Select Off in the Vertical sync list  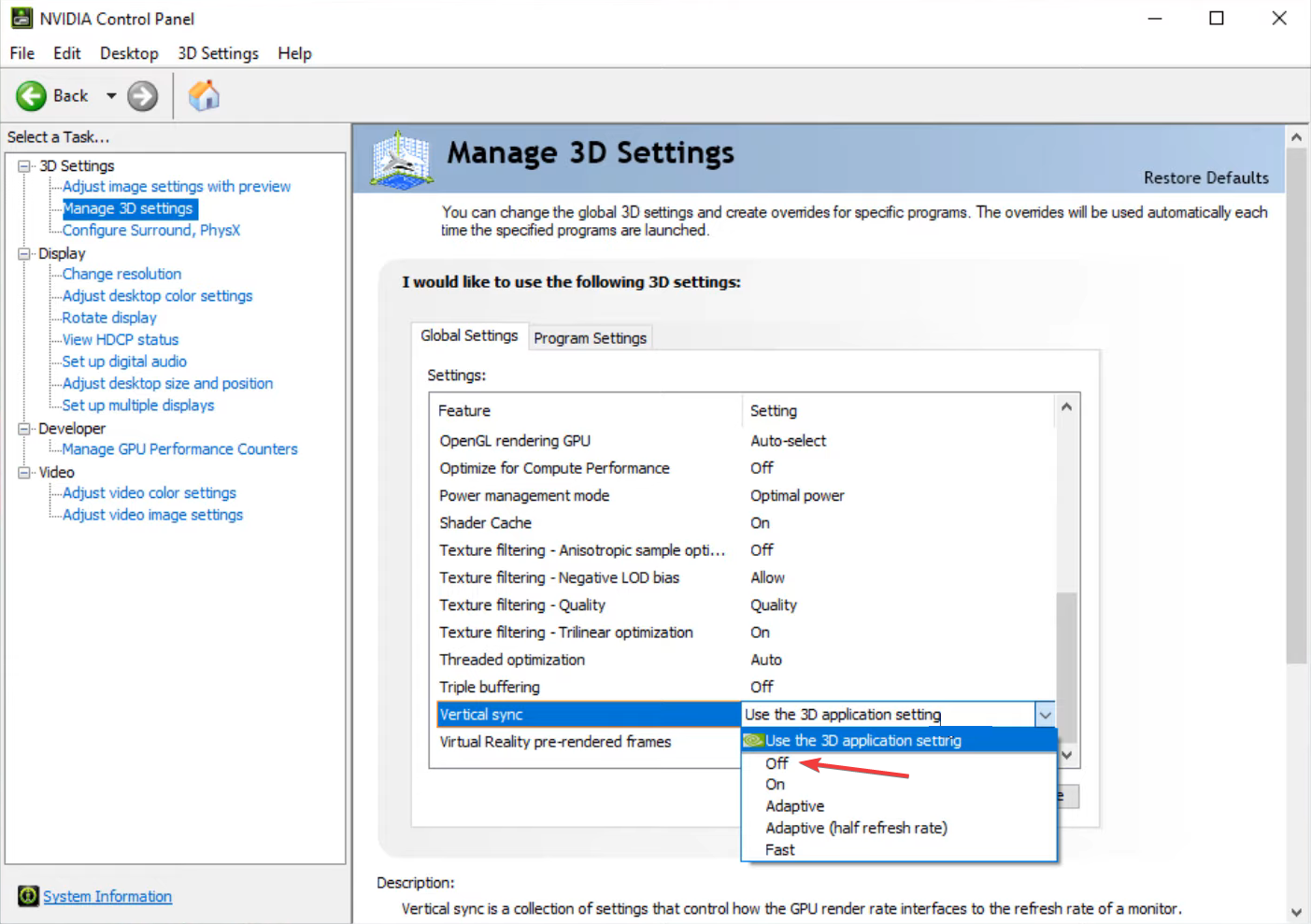click(x=777, y=763)
